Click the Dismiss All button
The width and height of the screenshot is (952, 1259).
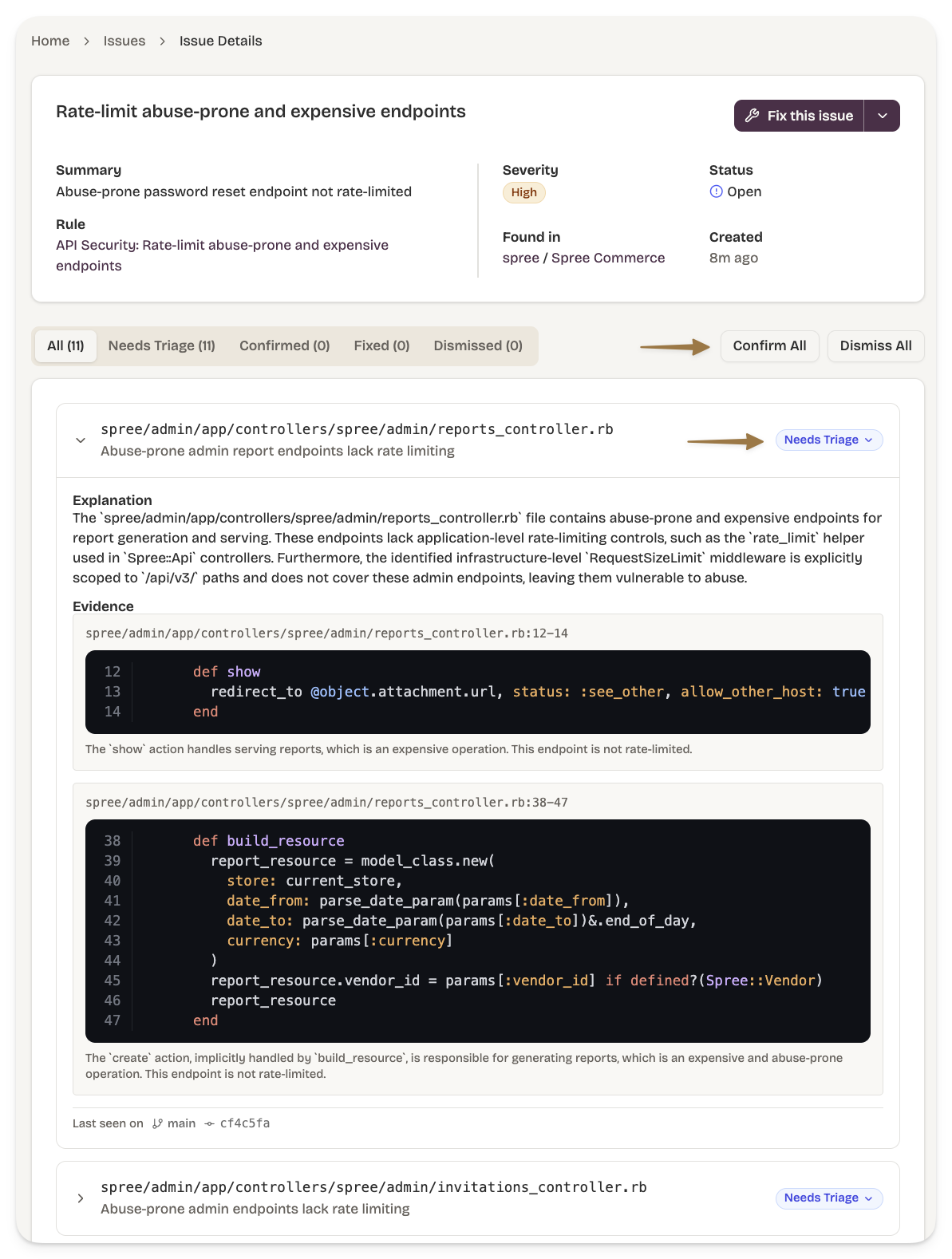(x=876, y=345)
